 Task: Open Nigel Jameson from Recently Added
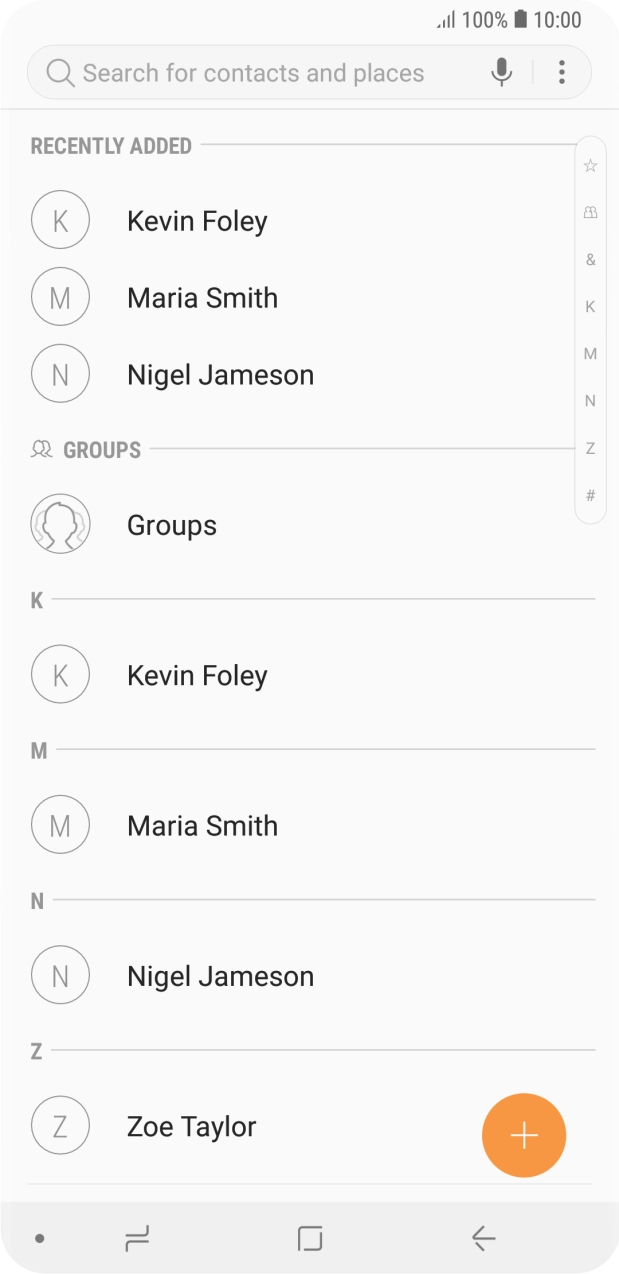220,375
